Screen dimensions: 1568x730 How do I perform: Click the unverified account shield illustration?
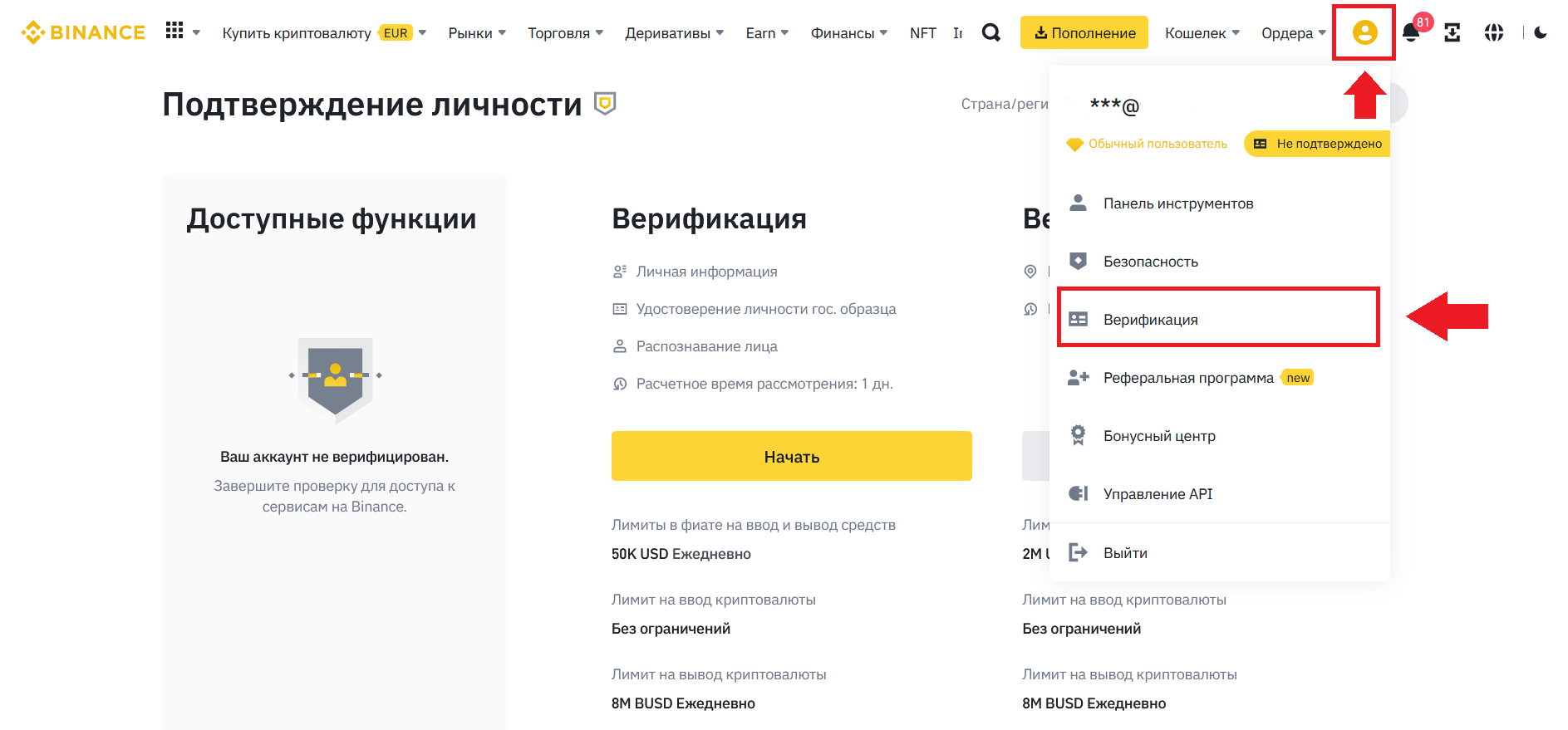pyautogui.click(x=335, y=380)
